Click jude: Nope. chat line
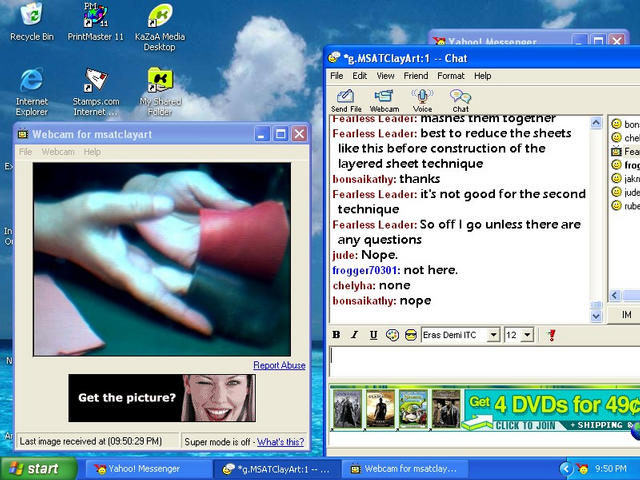The image size is (640, 480). pyautogui.click(x=365, y=255)
